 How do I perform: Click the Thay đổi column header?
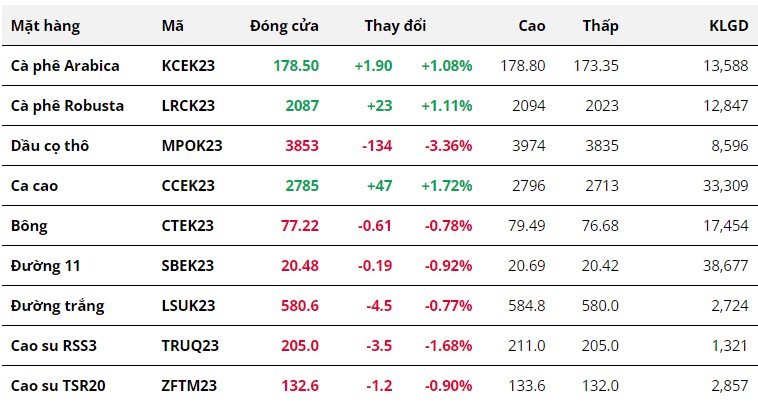pos(394,25)
